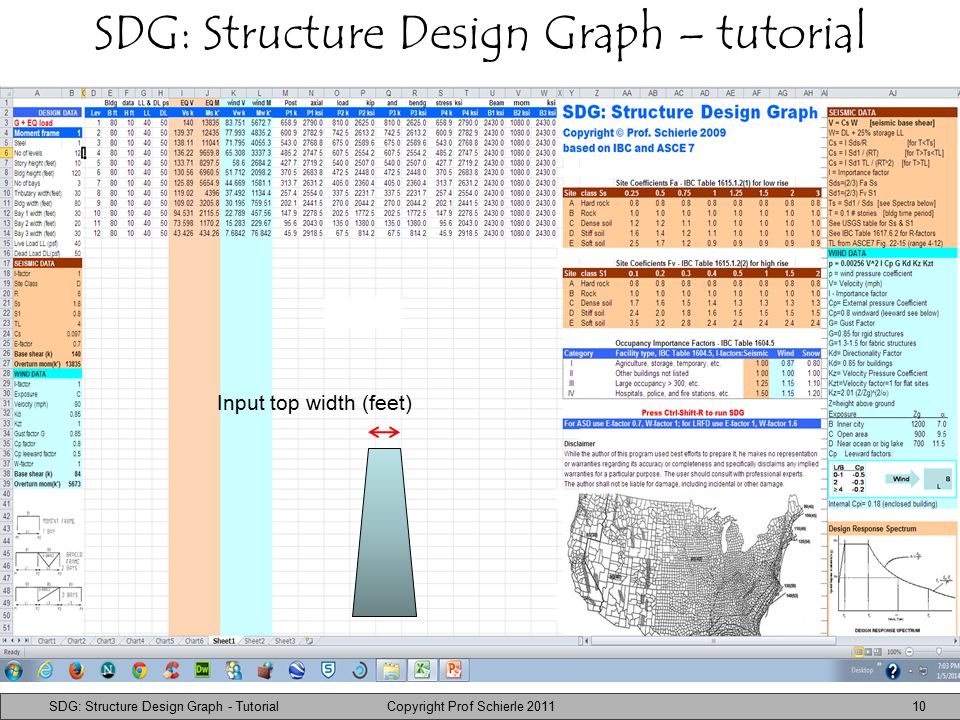The width and height of the screenshot is (960, 720).
Task: Open Windows Live Messenger taskbar icon
Action: pos(233,670)
